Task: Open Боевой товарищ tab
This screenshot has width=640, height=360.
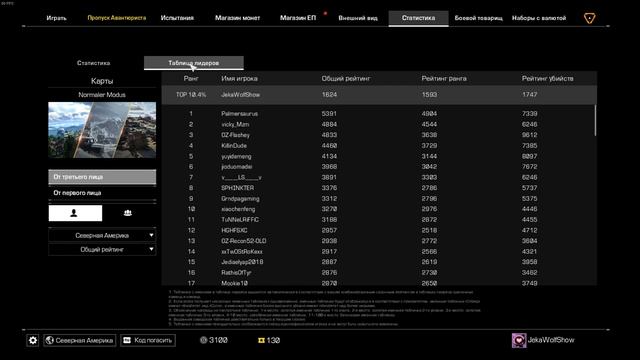Action: (x=478, y=18)
